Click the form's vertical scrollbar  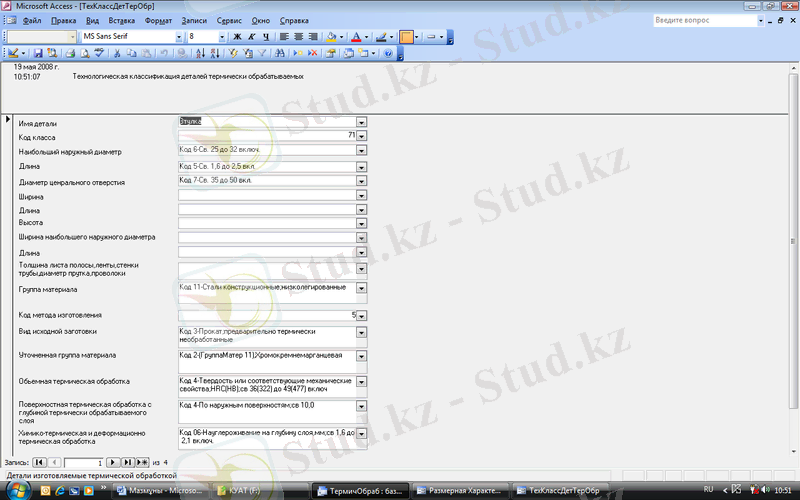[793, 259]
